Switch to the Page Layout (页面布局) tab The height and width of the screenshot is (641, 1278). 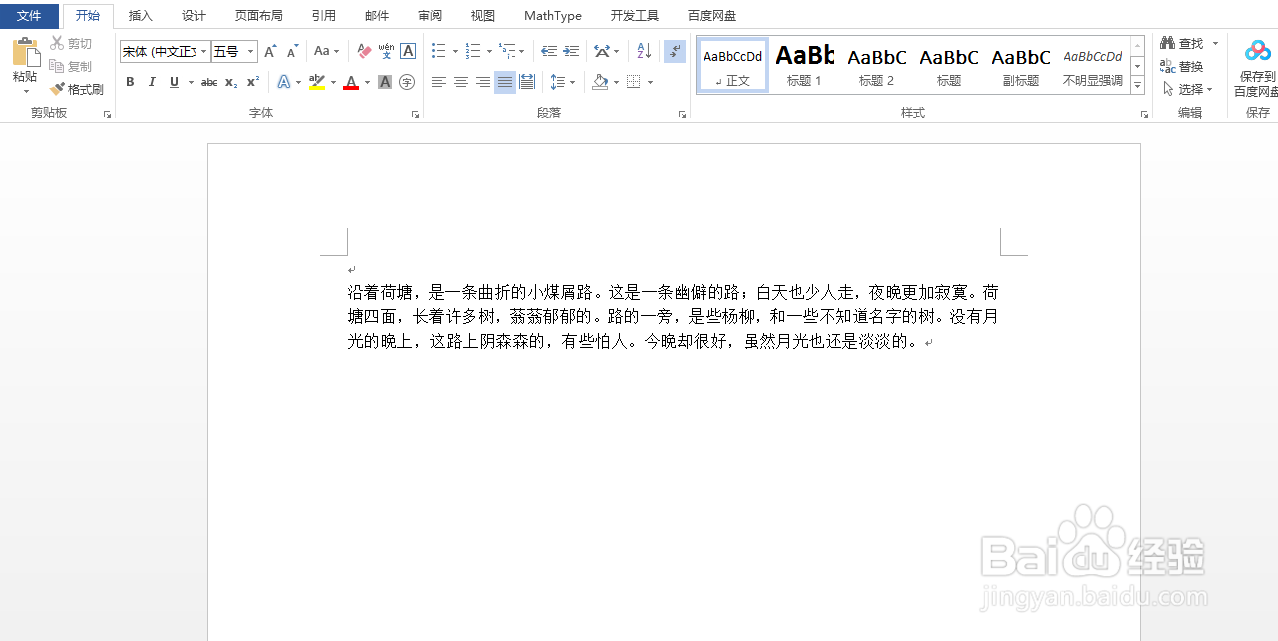259,16
